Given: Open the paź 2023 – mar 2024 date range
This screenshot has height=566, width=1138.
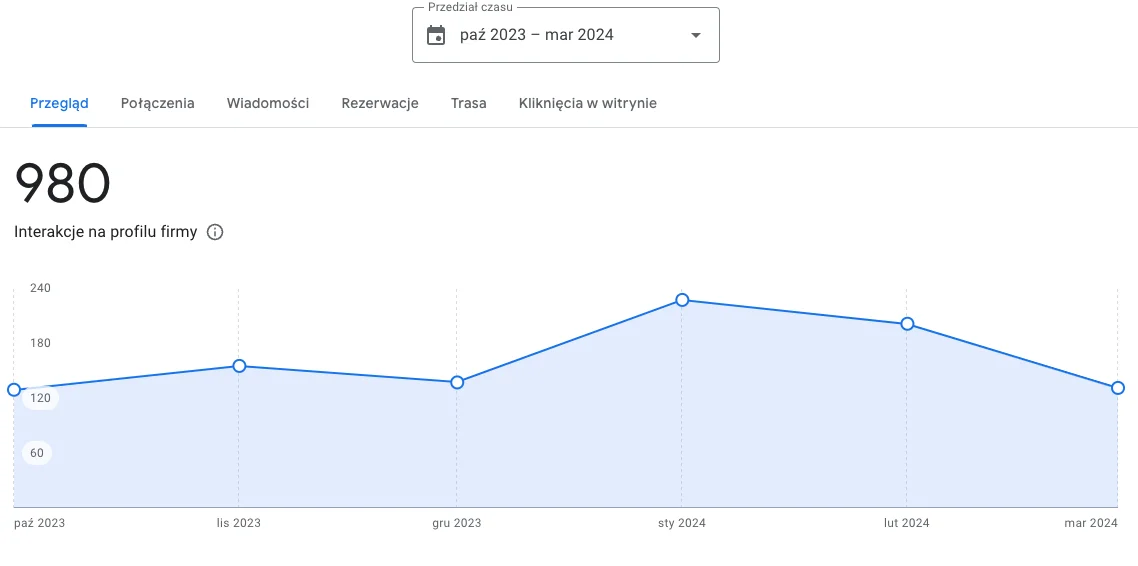Looking at the screenshot, I should point(537,36).
